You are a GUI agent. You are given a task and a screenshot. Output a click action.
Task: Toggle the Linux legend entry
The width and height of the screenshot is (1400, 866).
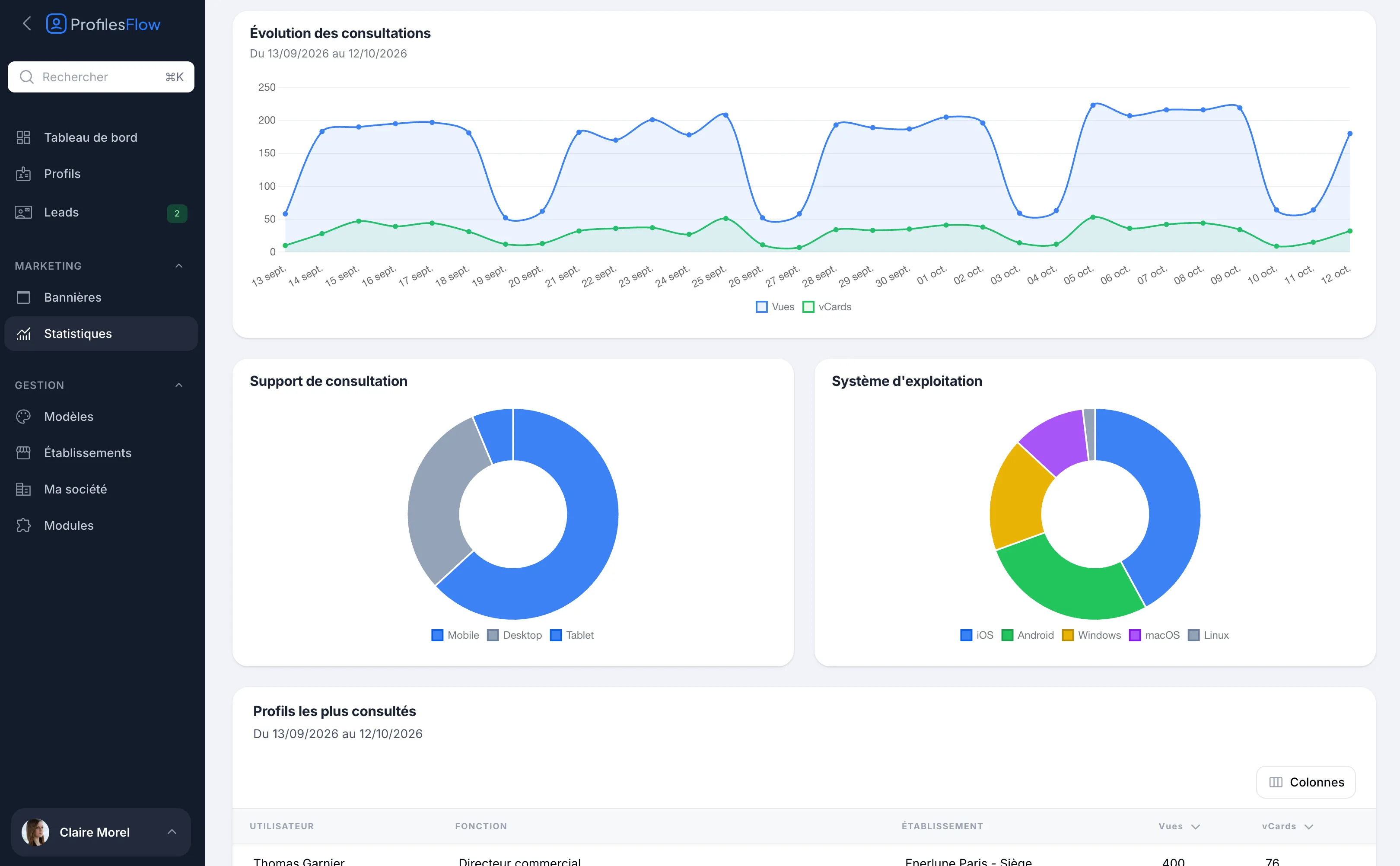(x=1208, y=635)
